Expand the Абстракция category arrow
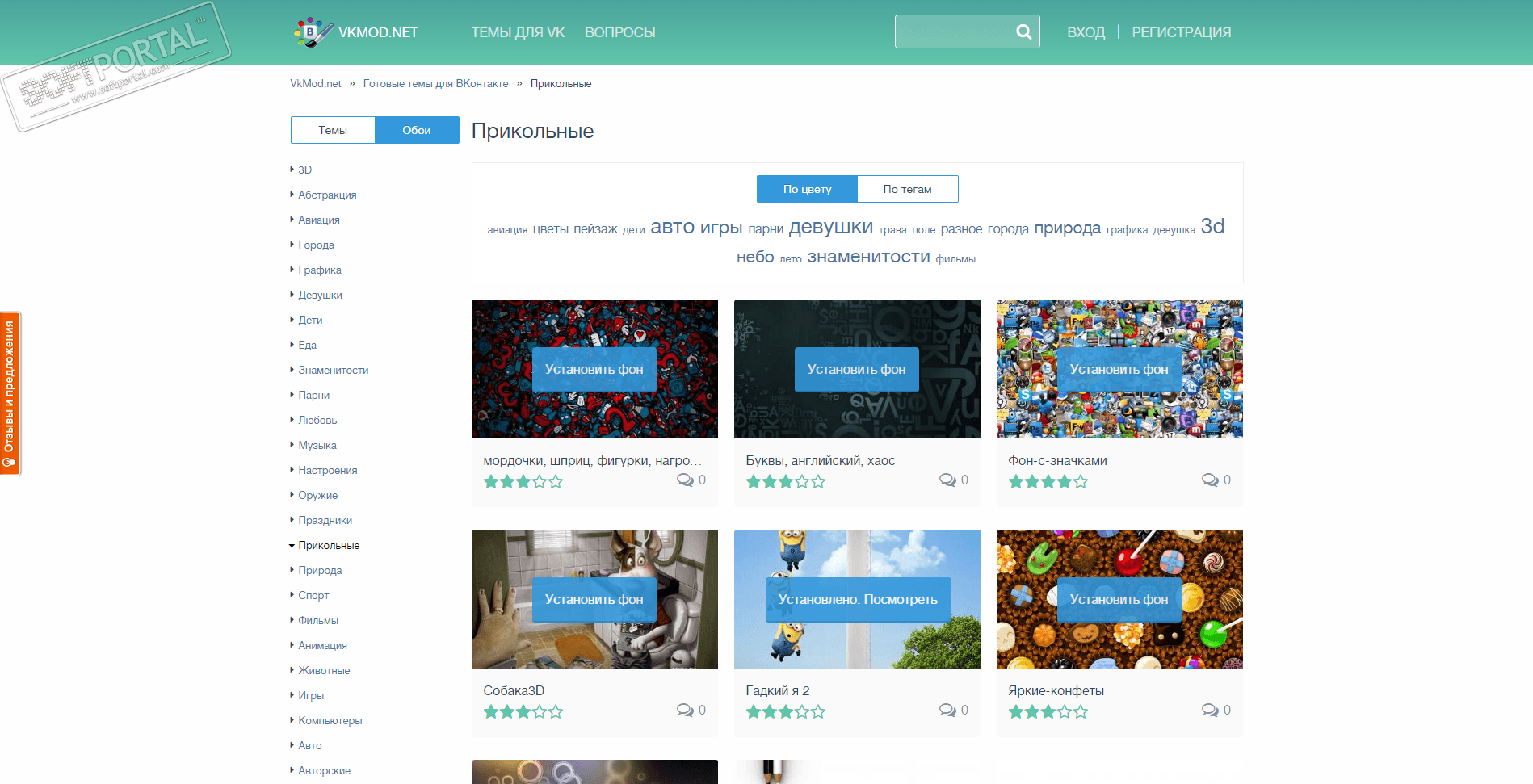The height and width of the screenshot is (784, 1533). point(292,195)
